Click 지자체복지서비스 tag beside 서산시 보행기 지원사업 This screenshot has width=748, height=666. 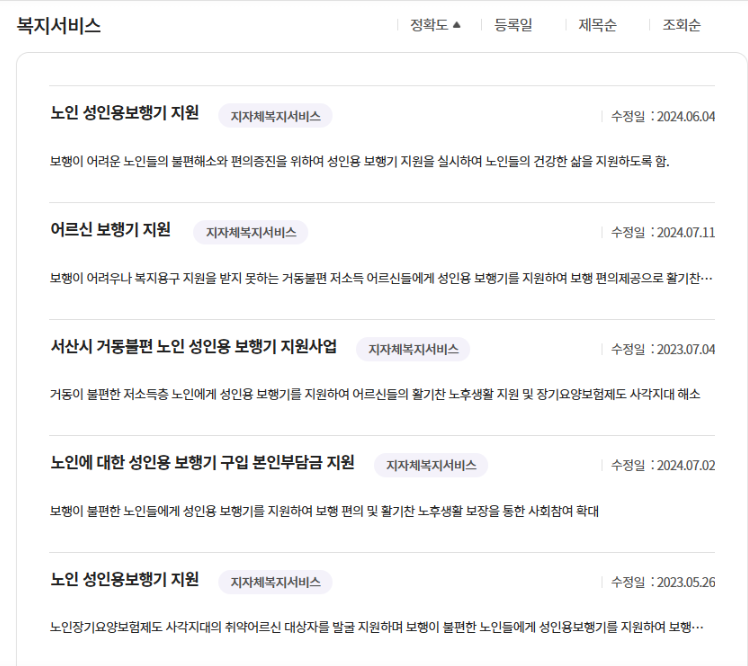coord(413,350)
